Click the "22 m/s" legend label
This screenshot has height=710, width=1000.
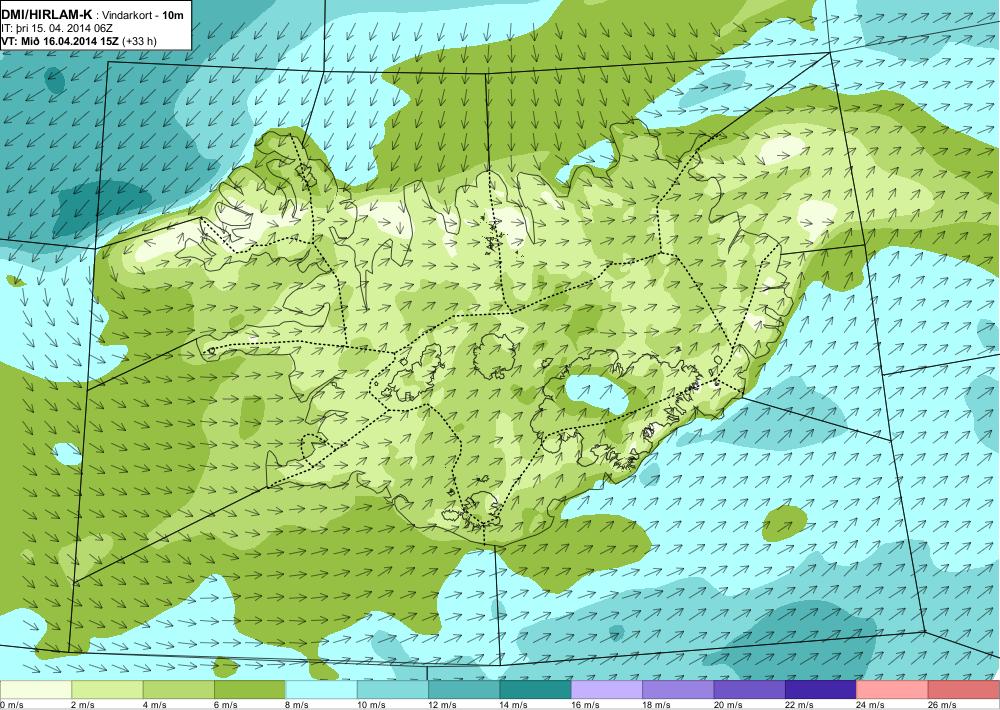[799, 705]
